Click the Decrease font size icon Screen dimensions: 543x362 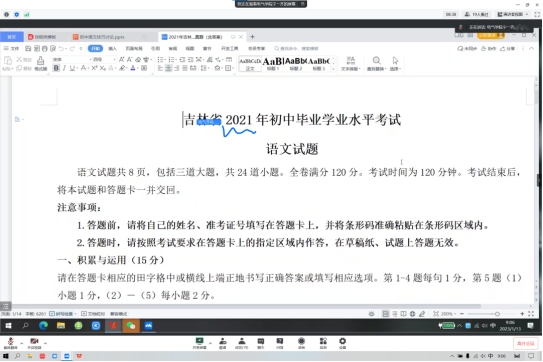[x=130, y=60]
